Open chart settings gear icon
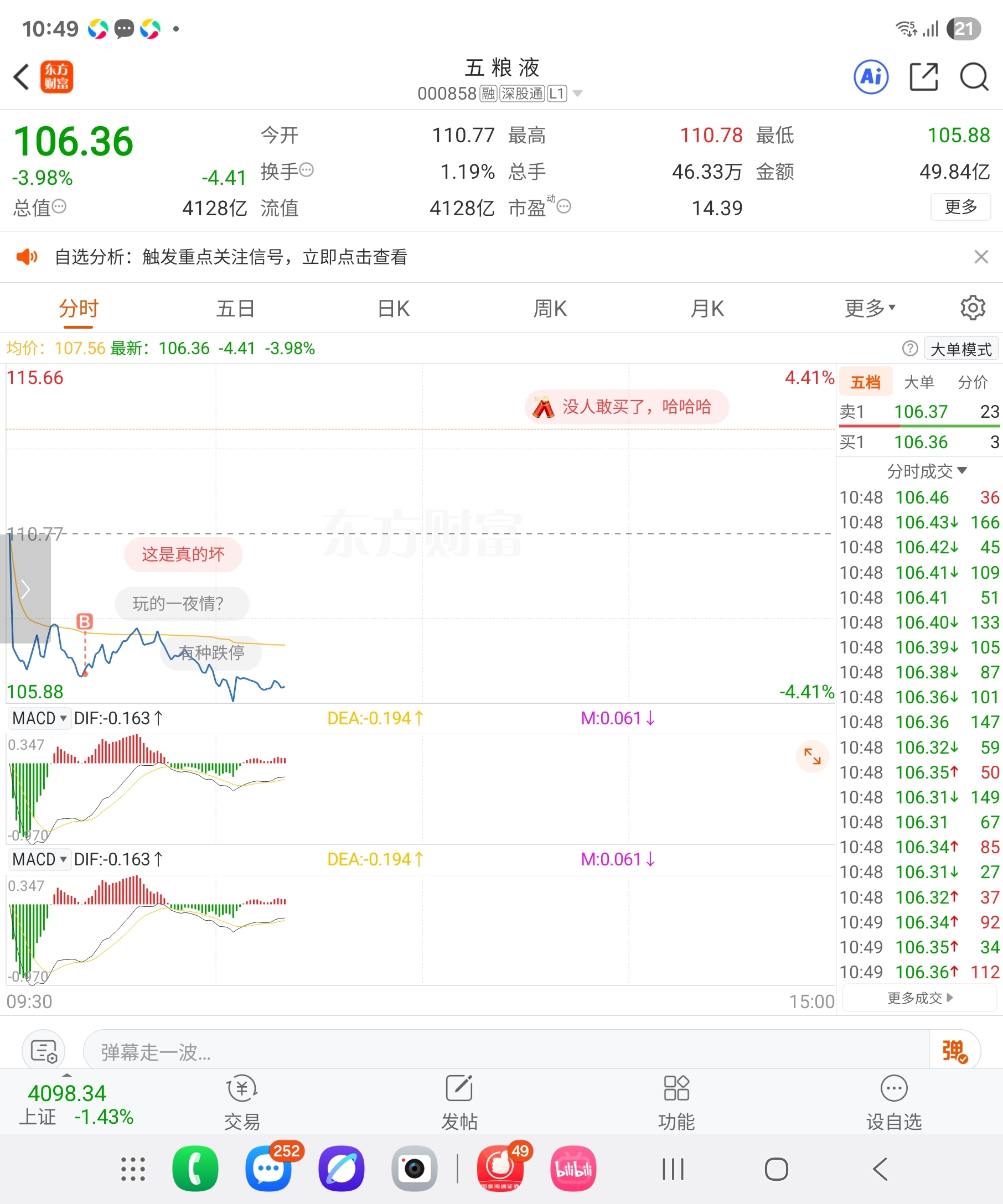The height and width of the screenshot is (1204, 1003). 973,308
